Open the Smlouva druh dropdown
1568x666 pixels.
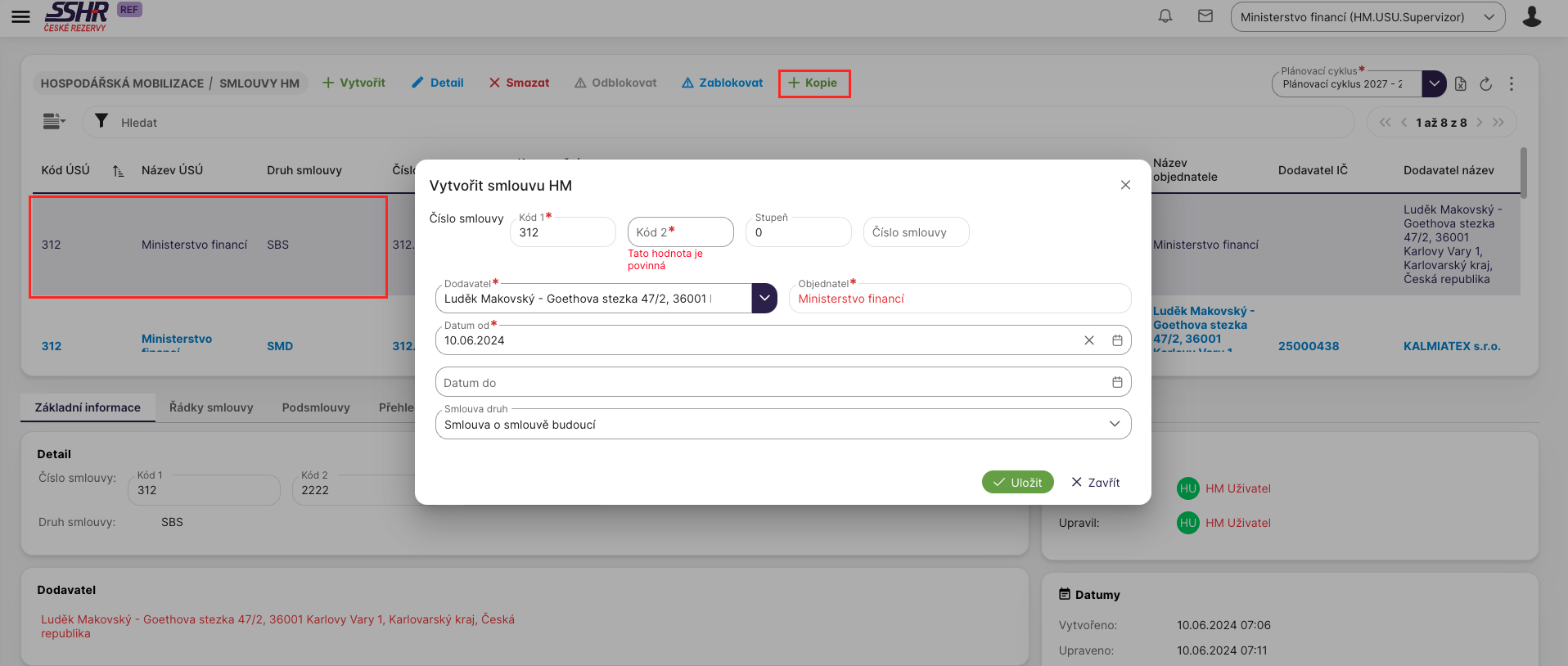tap(1114, 424)
